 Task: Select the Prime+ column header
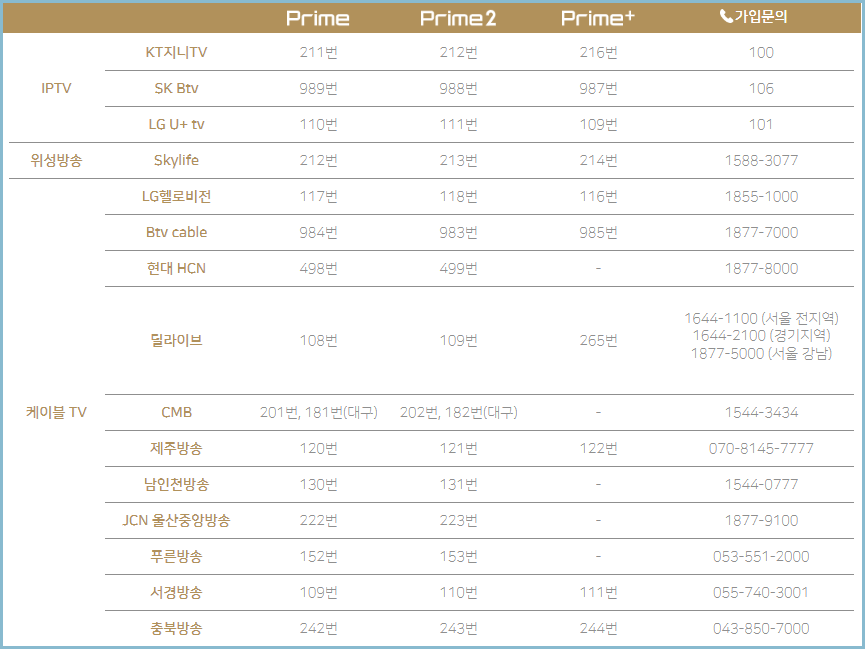click(x=598, y=18)
